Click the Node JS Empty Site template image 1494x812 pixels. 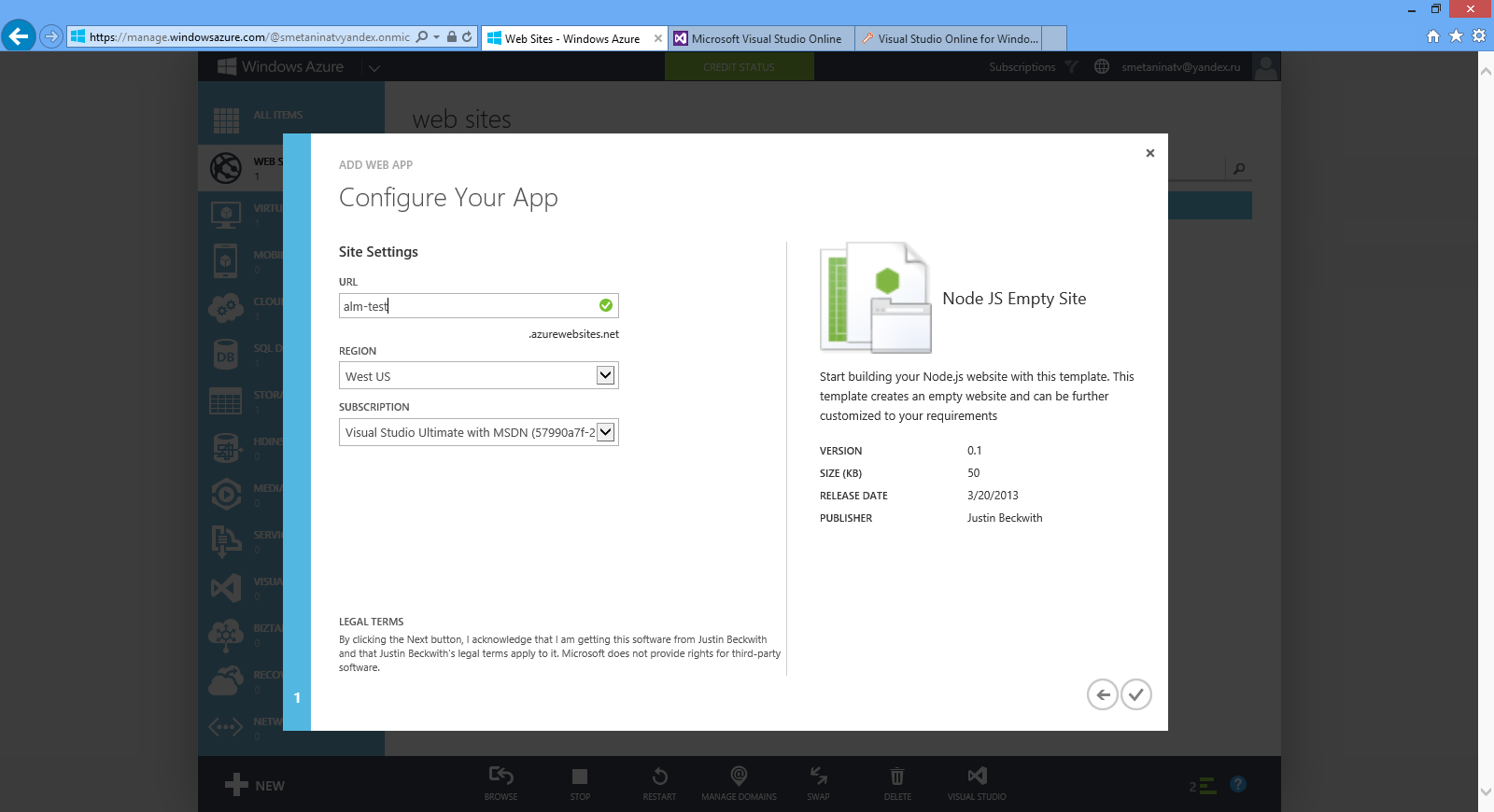tap(876, 298)
